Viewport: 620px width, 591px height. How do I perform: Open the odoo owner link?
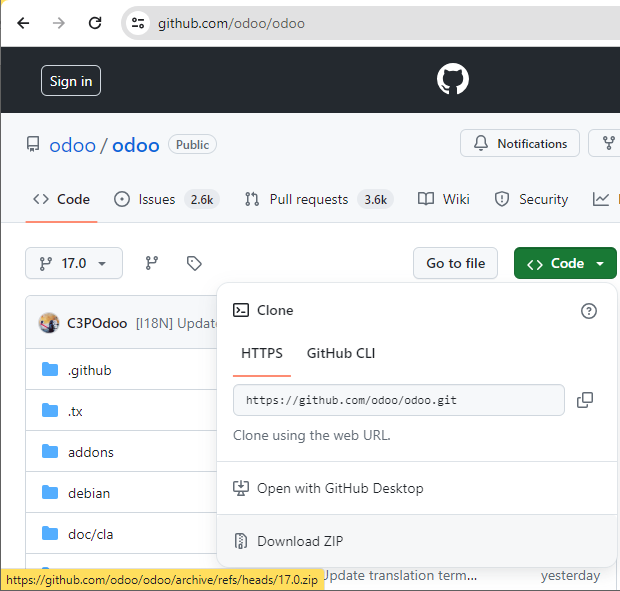72,145
